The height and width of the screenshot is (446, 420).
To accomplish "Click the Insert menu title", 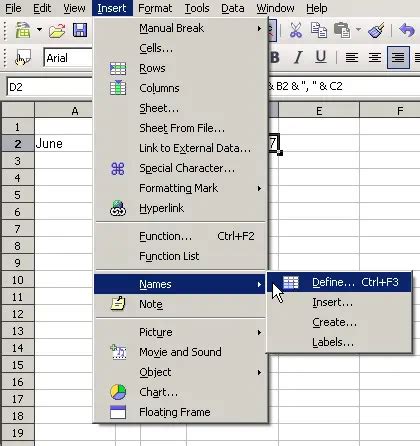I will click(112, 8).
